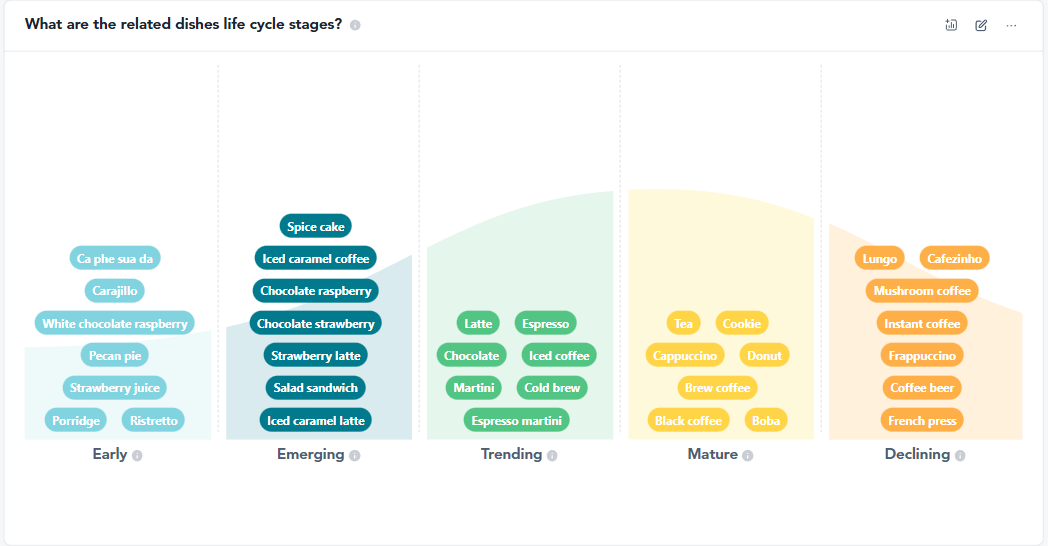Image resolution: width=1048 pixels, height=546 pixels.
Task: Select the Ca phe sua da tag
Action: [115, 259]
